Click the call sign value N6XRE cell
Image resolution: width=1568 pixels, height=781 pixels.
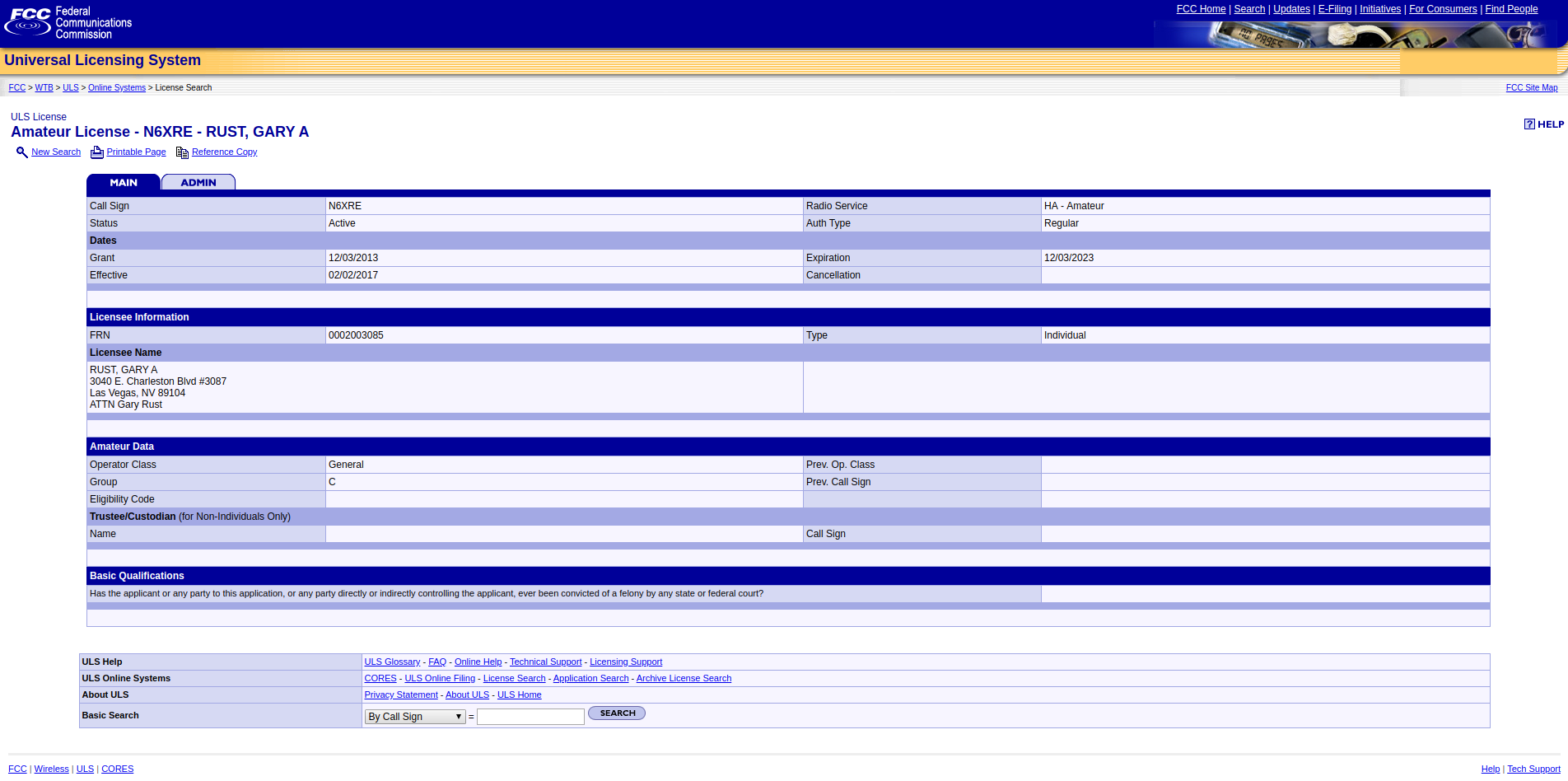564,206
